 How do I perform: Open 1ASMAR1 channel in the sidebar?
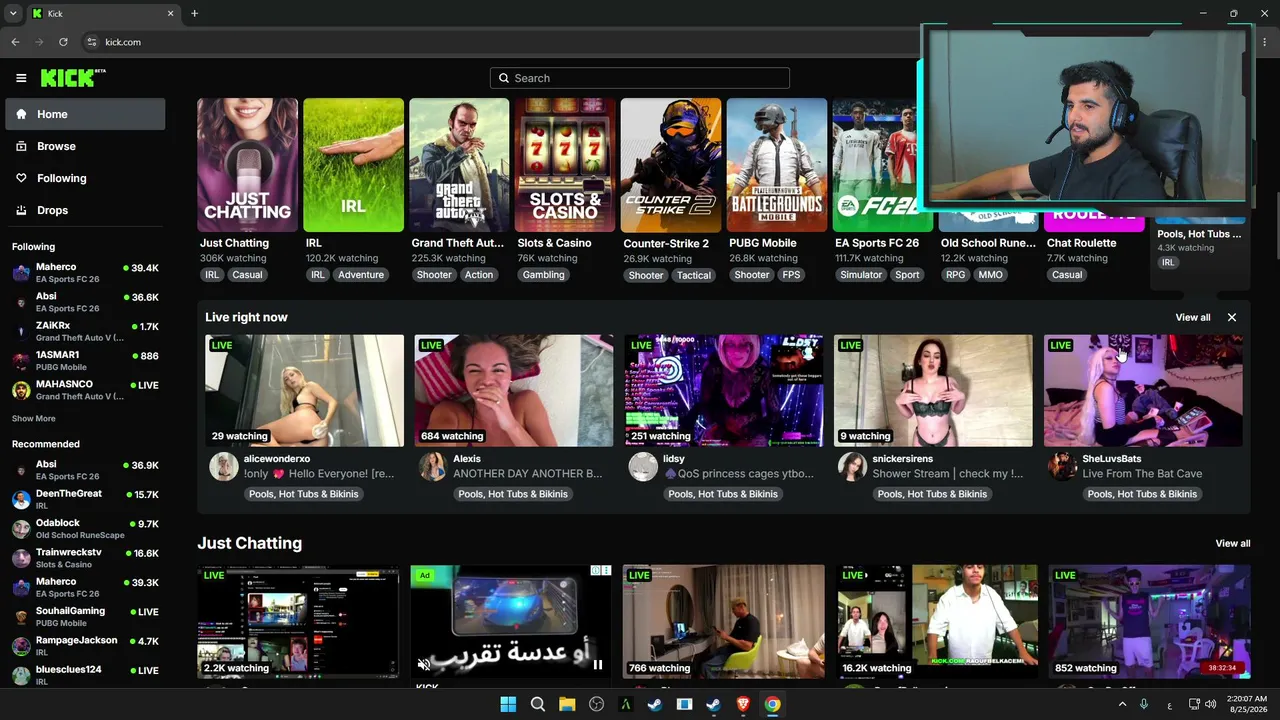pos(85,360)
